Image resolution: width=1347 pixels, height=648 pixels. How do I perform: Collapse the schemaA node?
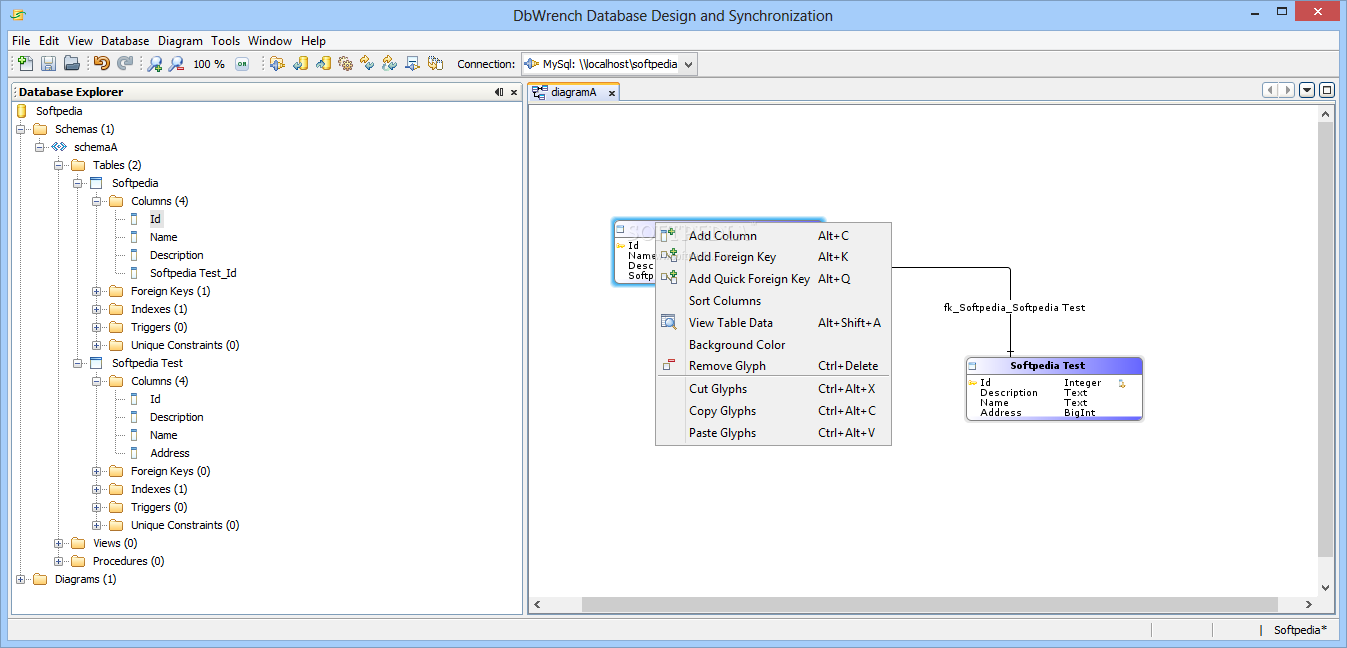40,147
